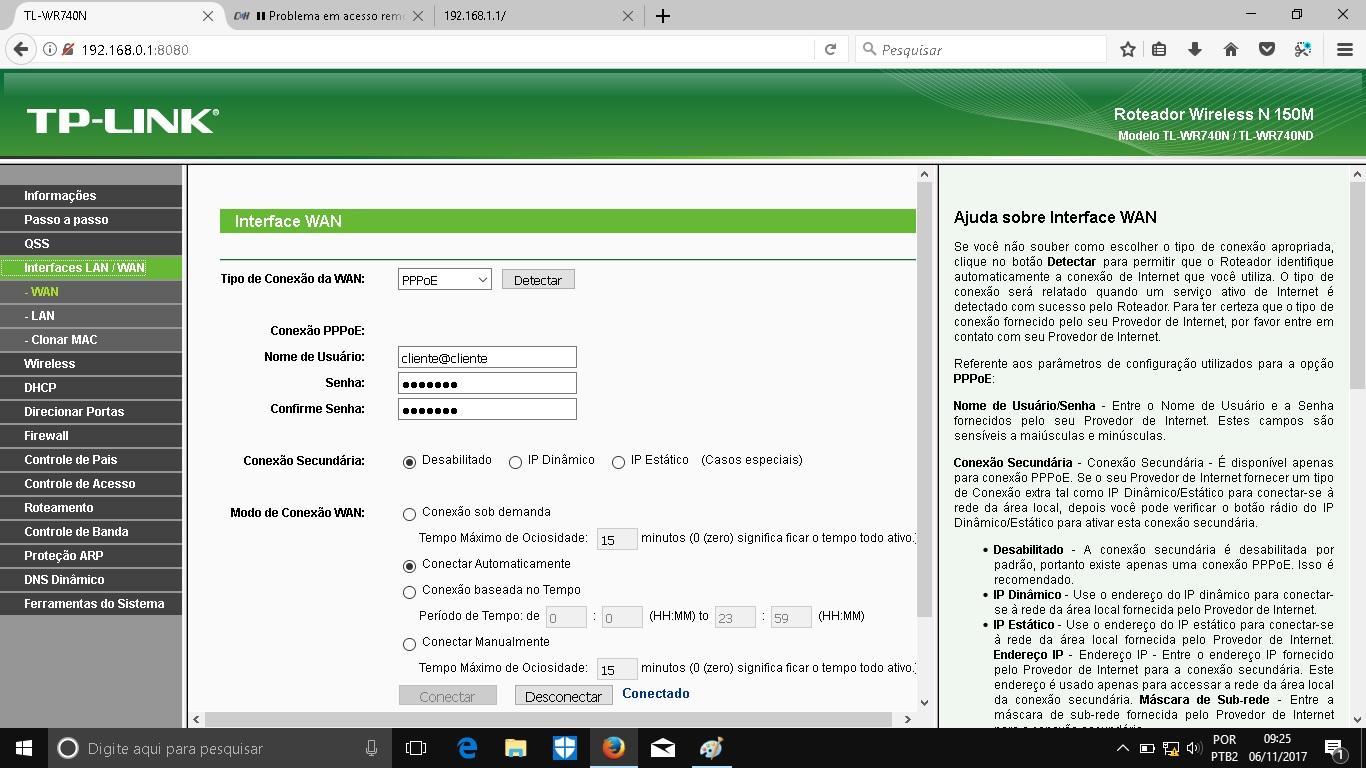Close the TL-WR740N tab
Image resolution: width=1366 pixels, height=768 pixels.
pyautogui.click(x=208, y=16)
